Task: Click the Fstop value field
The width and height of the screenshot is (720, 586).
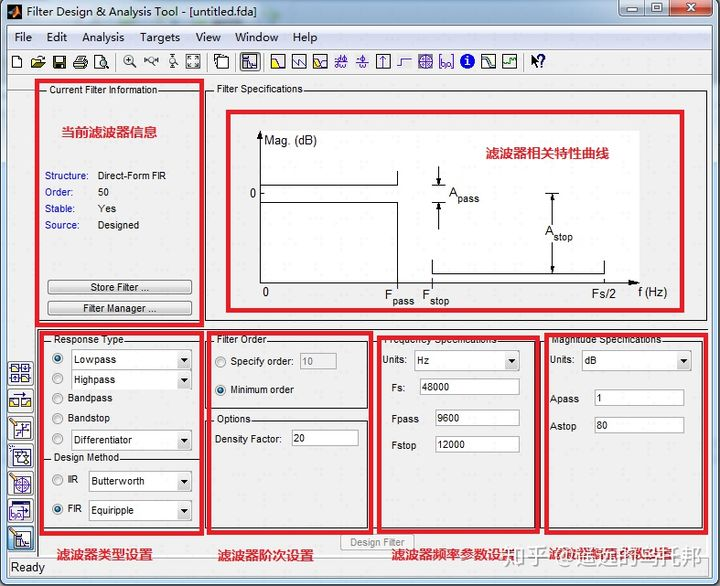Action: [478, 445]
